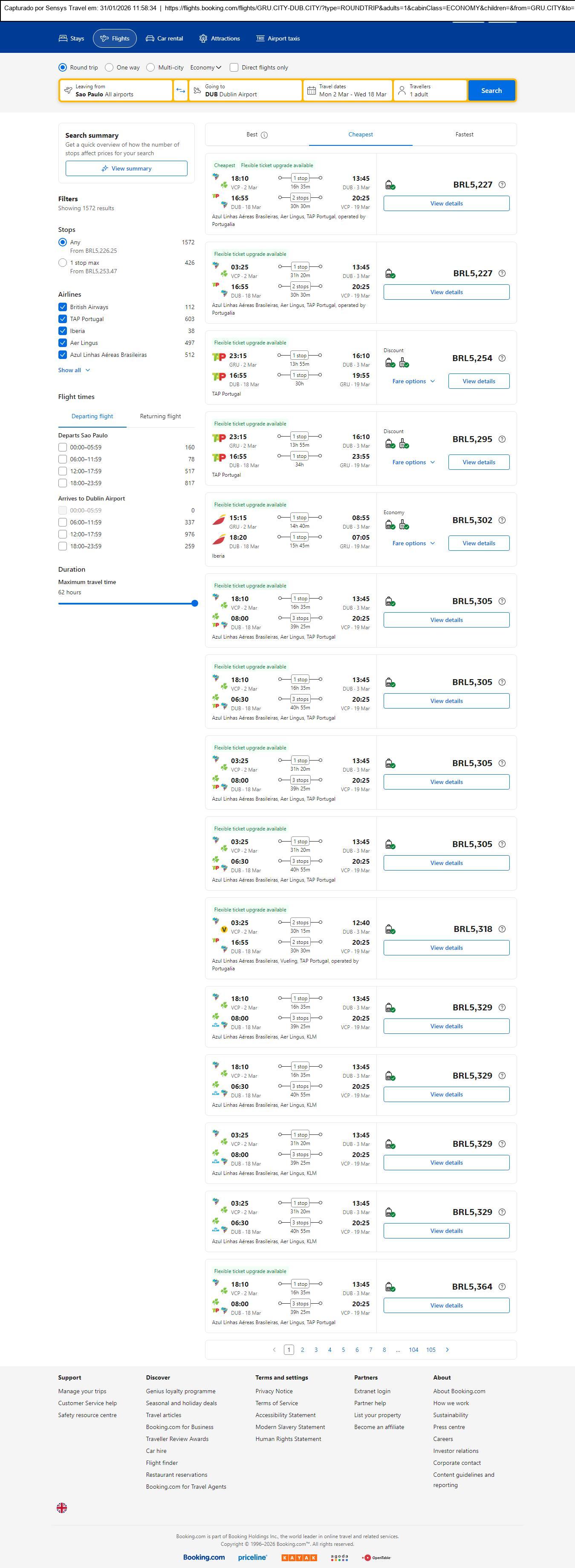Click the Attractions icon in top navigation
The height and width of the screenshot is (1568, 575).
203,38
